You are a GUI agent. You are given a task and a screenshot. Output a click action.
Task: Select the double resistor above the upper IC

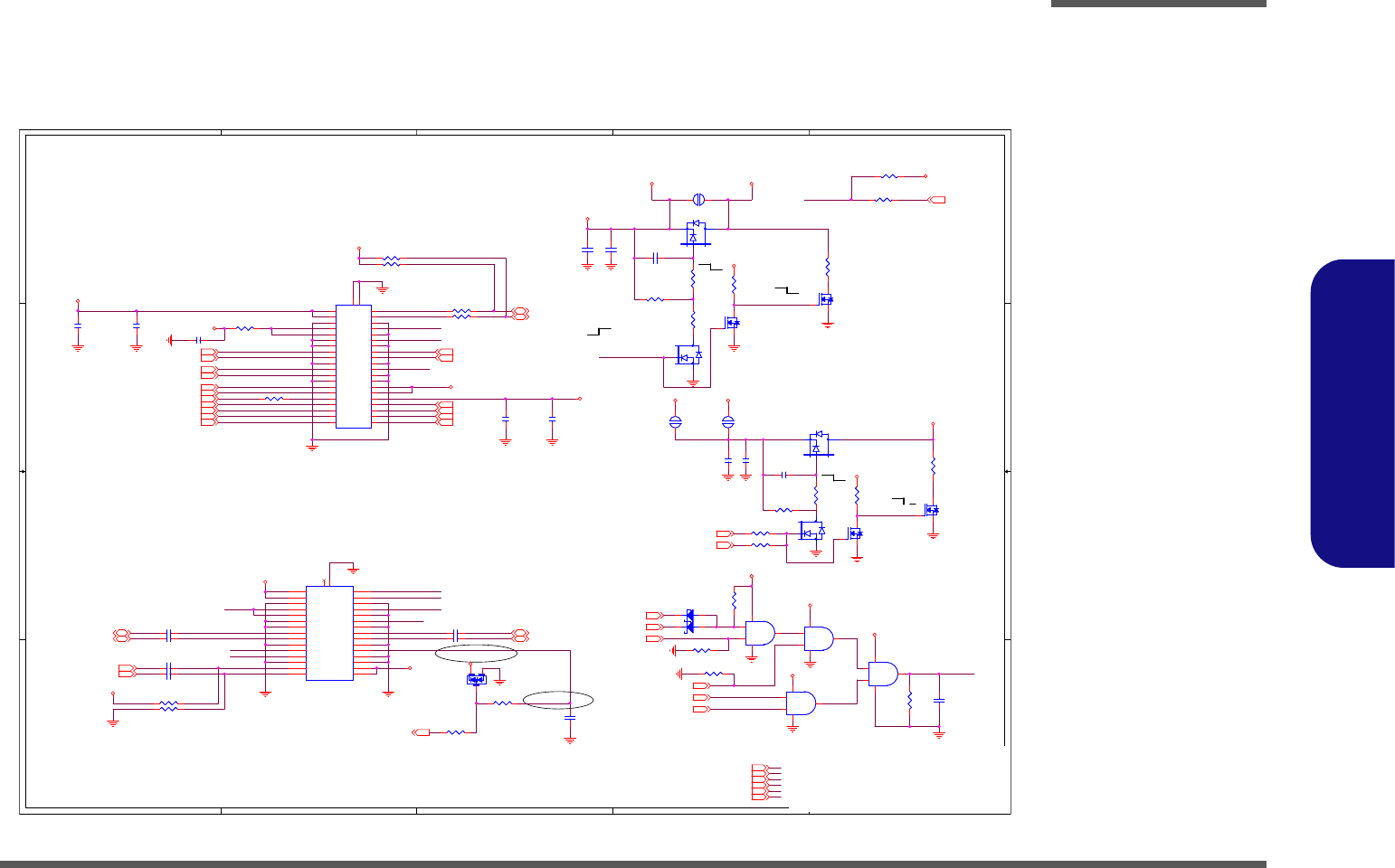pos(392,260)
